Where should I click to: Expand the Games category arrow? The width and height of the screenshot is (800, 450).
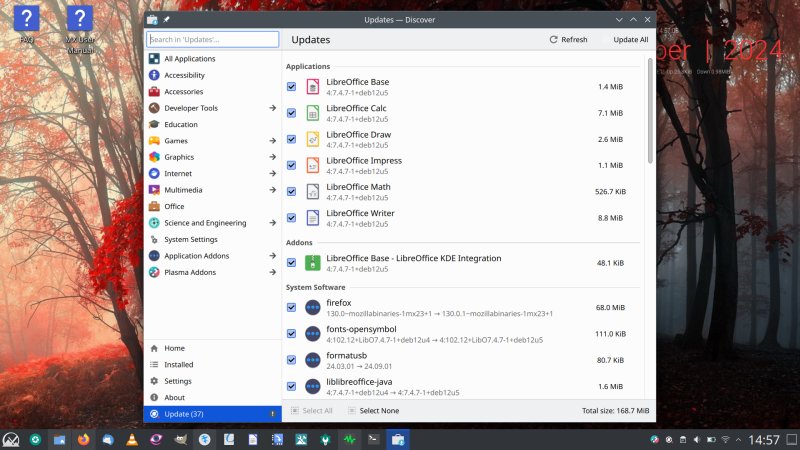coord(272,141)
